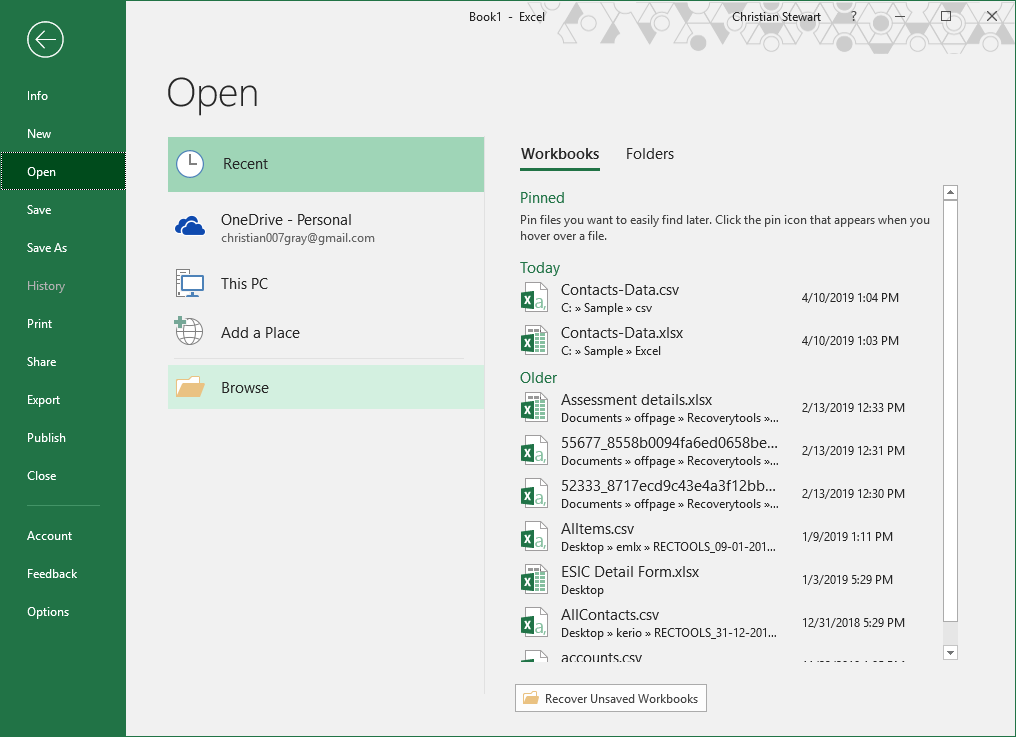This screenshot has width=1016, height=737.
Task: Open the Publish page
Action: (x=63, y=438)
